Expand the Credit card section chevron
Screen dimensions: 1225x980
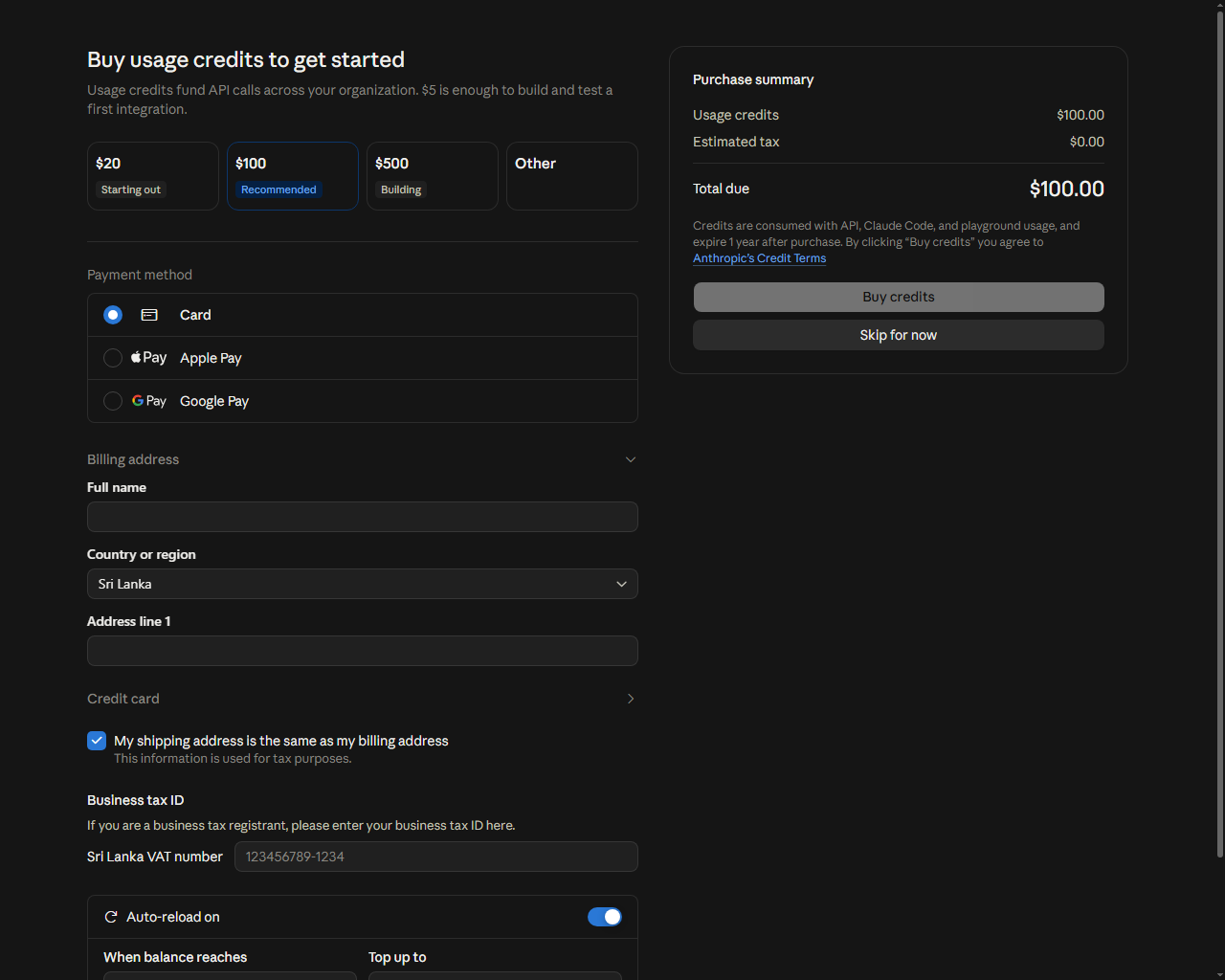631,699
